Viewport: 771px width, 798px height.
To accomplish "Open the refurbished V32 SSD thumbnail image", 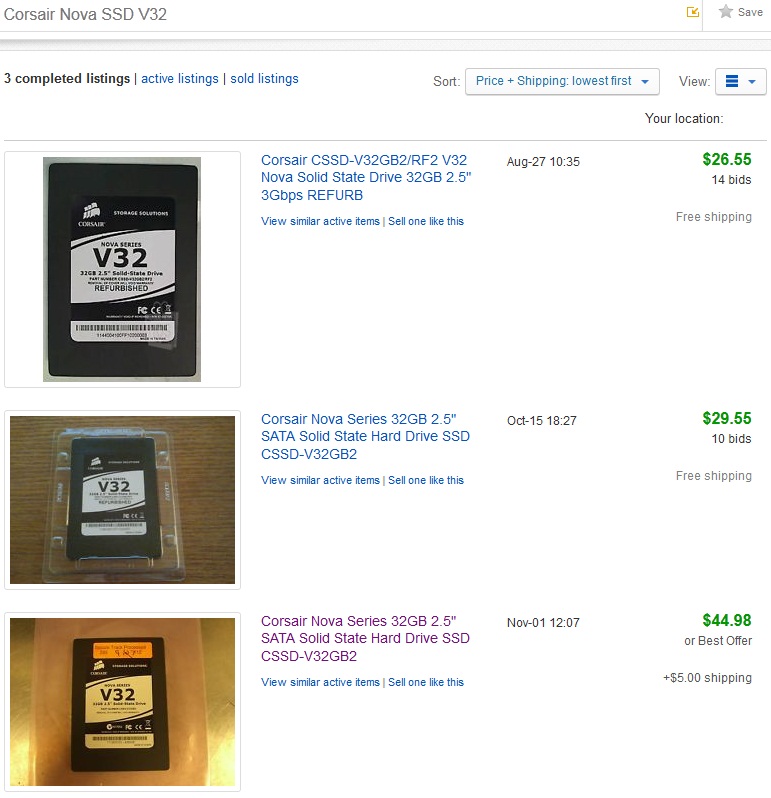I will point(122,269).
